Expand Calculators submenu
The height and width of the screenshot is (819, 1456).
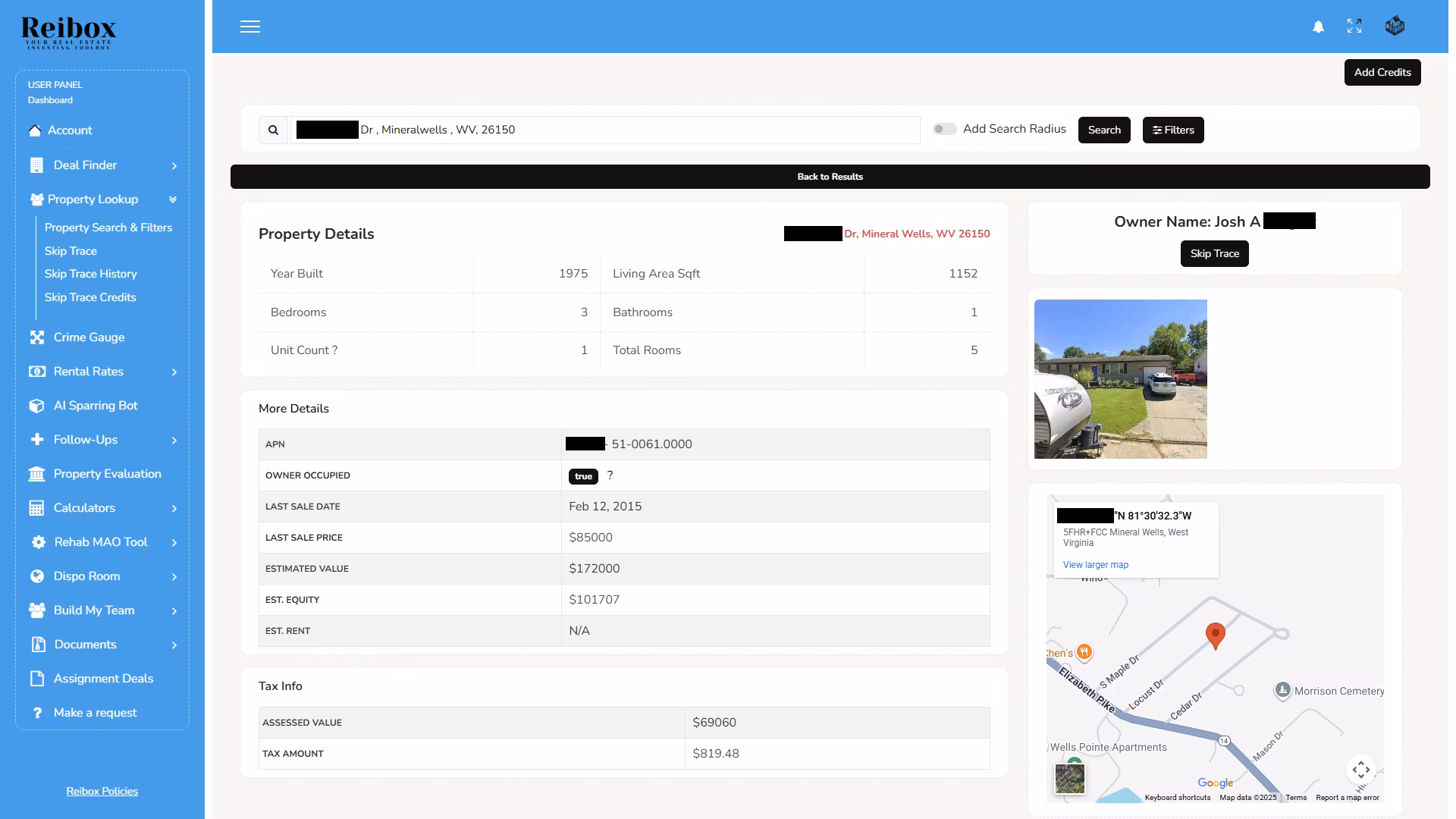(174, 508)
